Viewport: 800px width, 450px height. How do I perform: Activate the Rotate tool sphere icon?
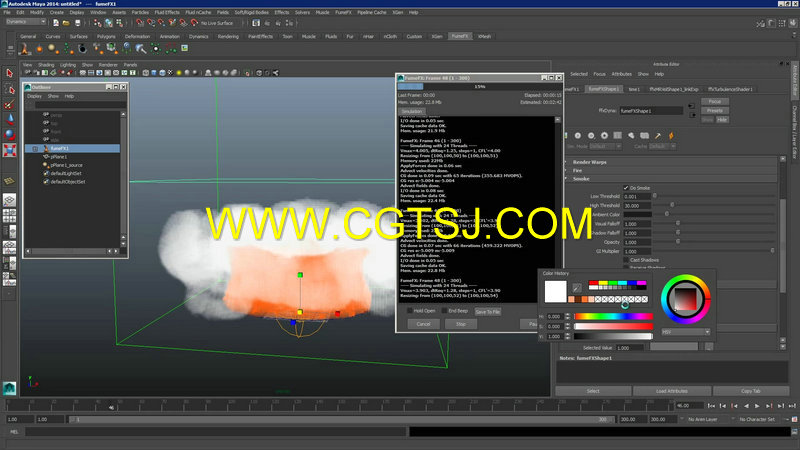(x=9, y=134)
